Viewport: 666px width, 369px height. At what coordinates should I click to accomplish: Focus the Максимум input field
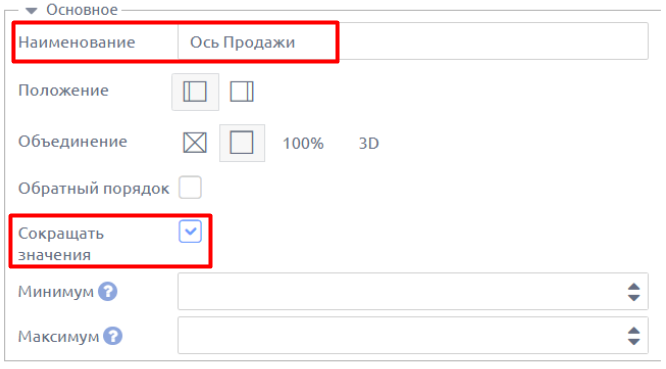click(413, 335)
